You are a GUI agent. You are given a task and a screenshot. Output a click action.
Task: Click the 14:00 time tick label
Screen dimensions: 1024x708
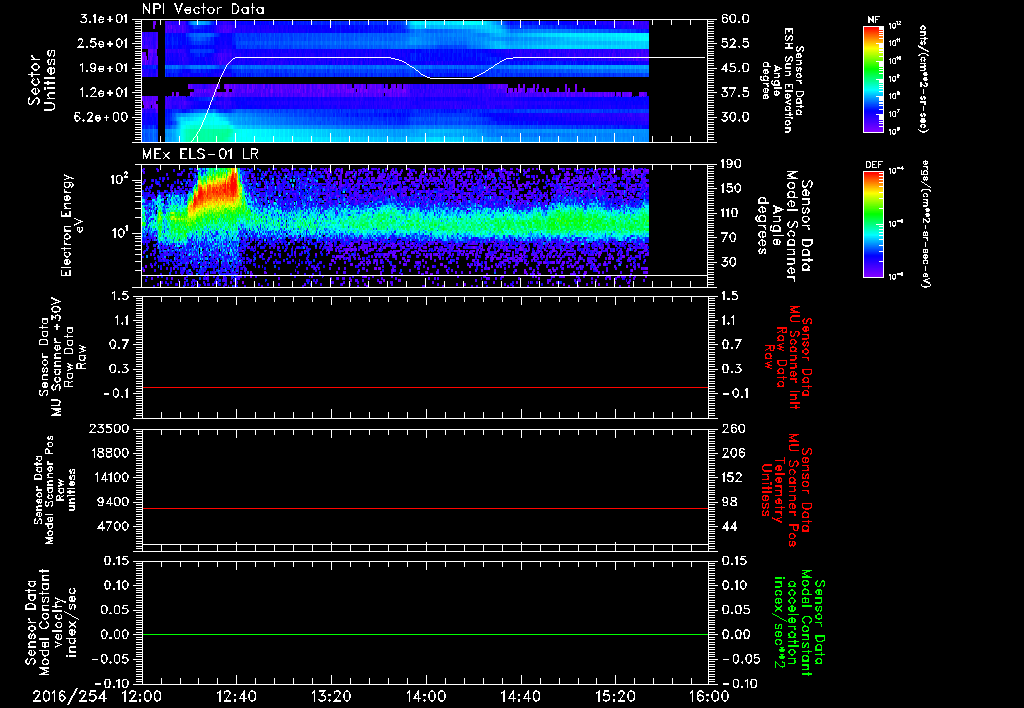coord(426,697)
